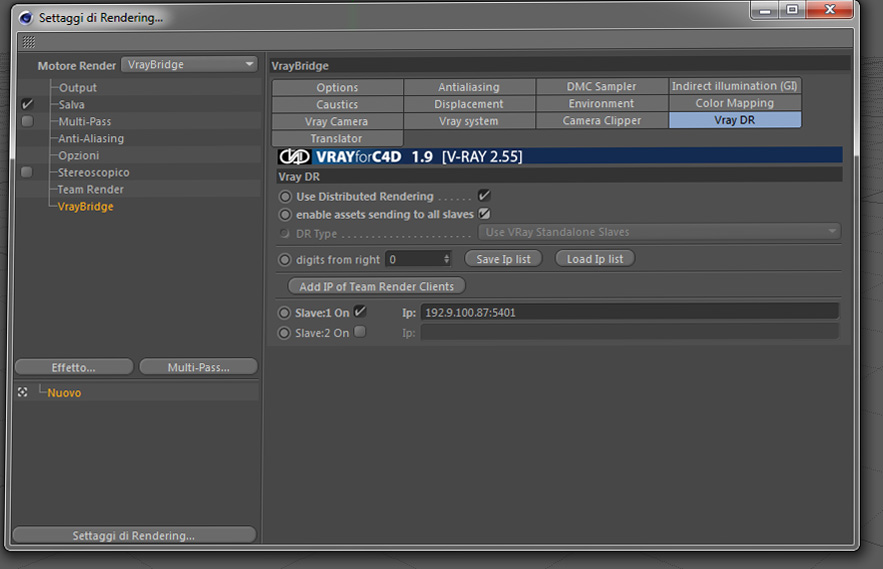
Task: Go to the Color Mapping tab
Action: coord(734,103)
